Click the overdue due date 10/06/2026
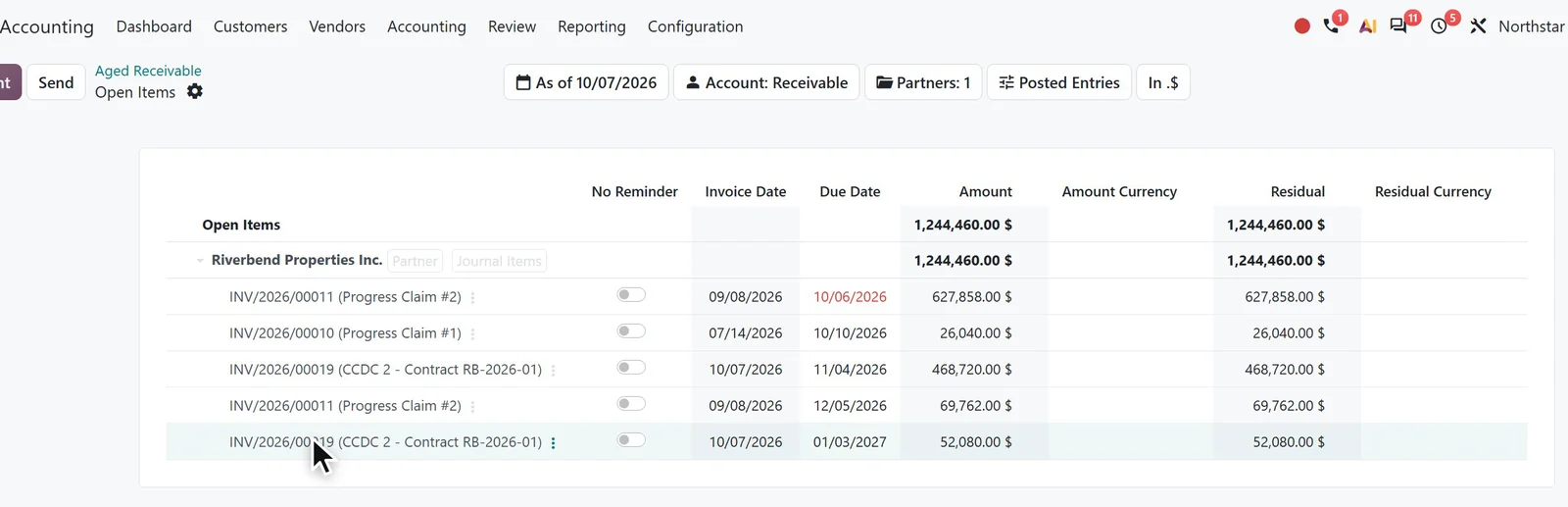 [x=850, y=297]
